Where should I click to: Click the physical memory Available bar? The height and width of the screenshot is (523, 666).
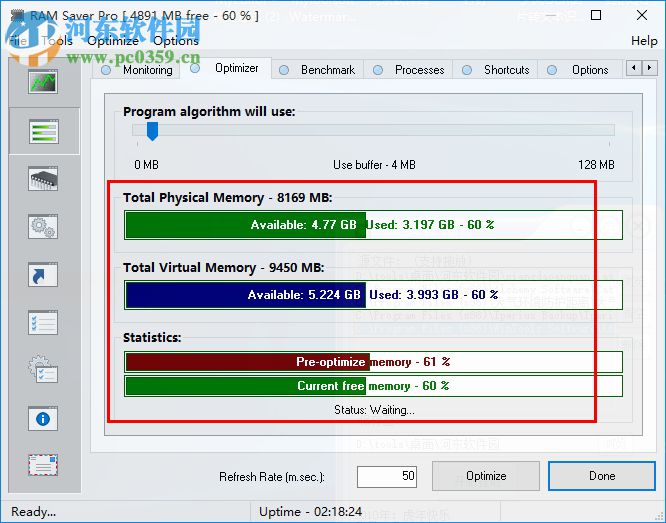(246, 225)
